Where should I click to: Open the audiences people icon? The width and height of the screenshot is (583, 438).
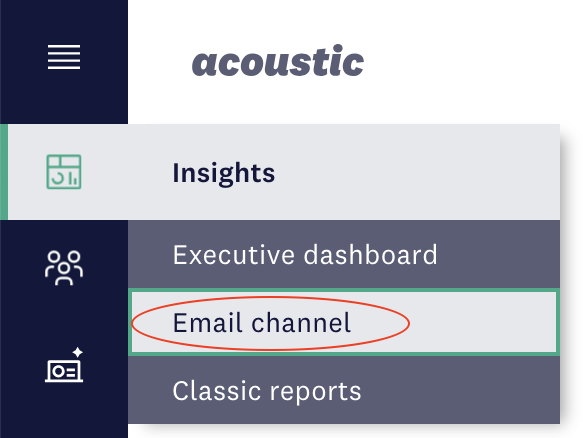pos(64,268)
